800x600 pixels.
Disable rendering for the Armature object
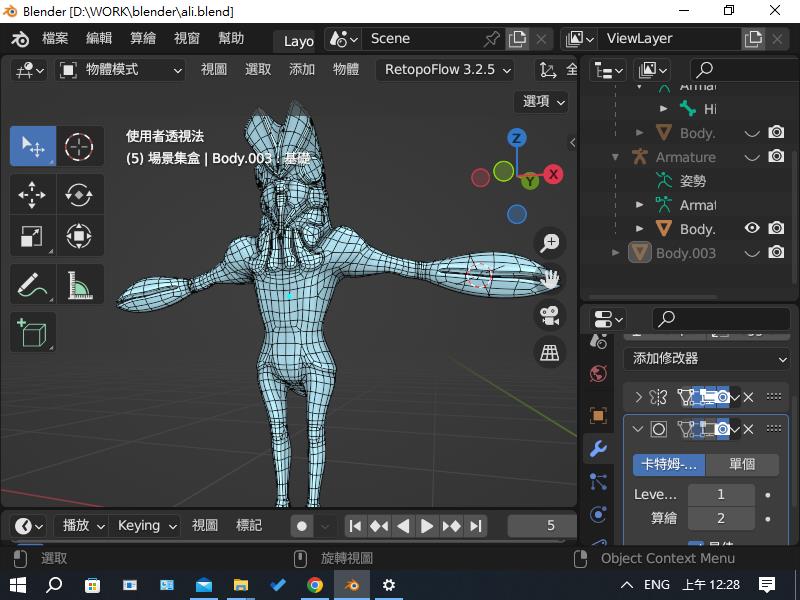coord(776,157)
